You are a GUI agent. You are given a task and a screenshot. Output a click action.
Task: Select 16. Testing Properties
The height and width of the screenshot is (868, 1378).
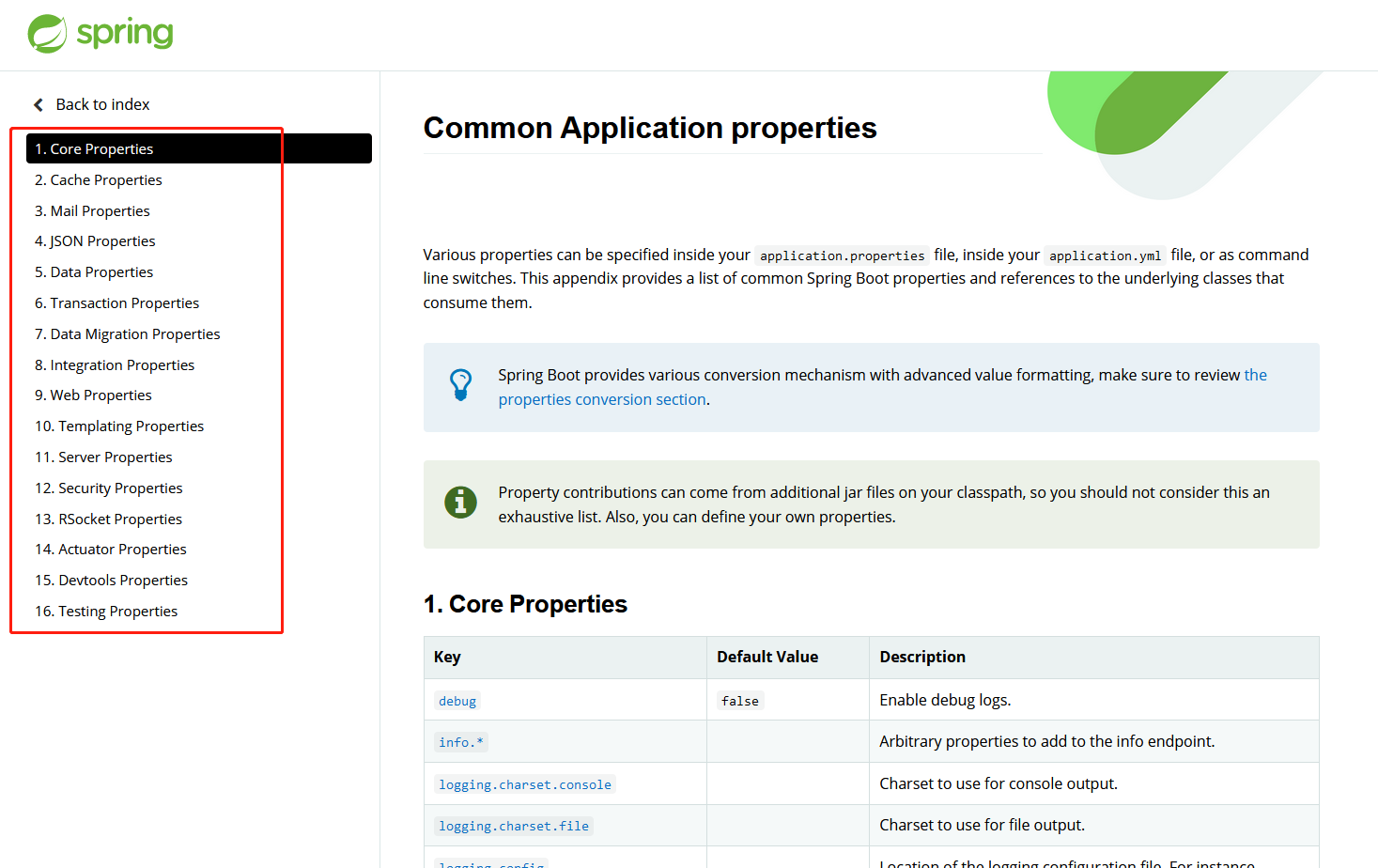(106, 611)
